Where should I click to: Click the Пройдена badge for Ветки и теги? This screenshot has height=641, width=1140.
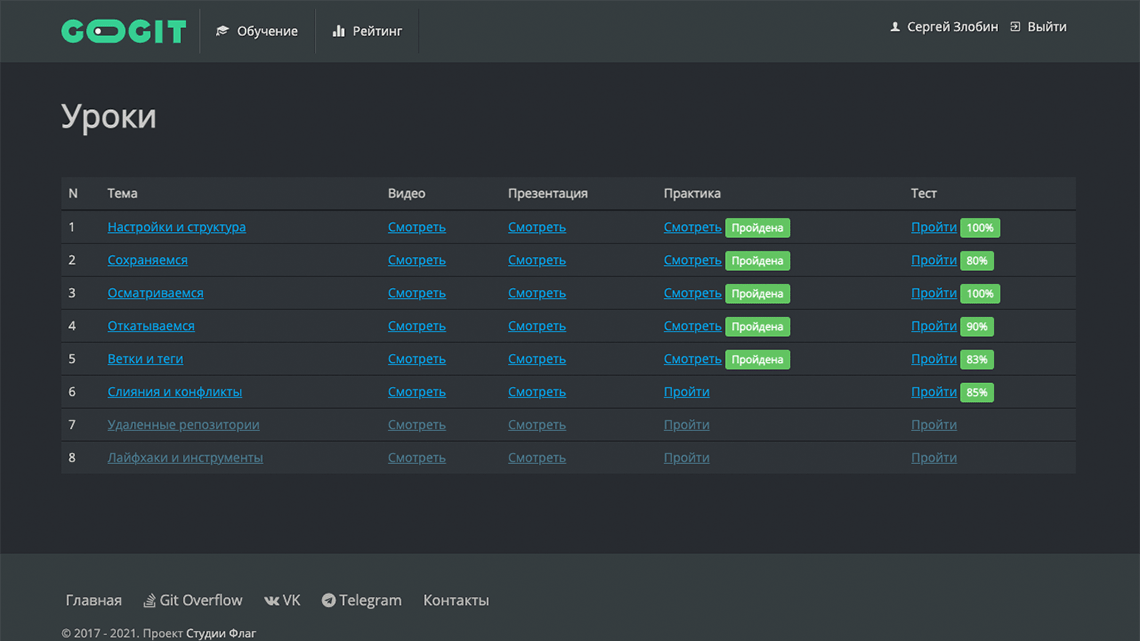[757, 359]
